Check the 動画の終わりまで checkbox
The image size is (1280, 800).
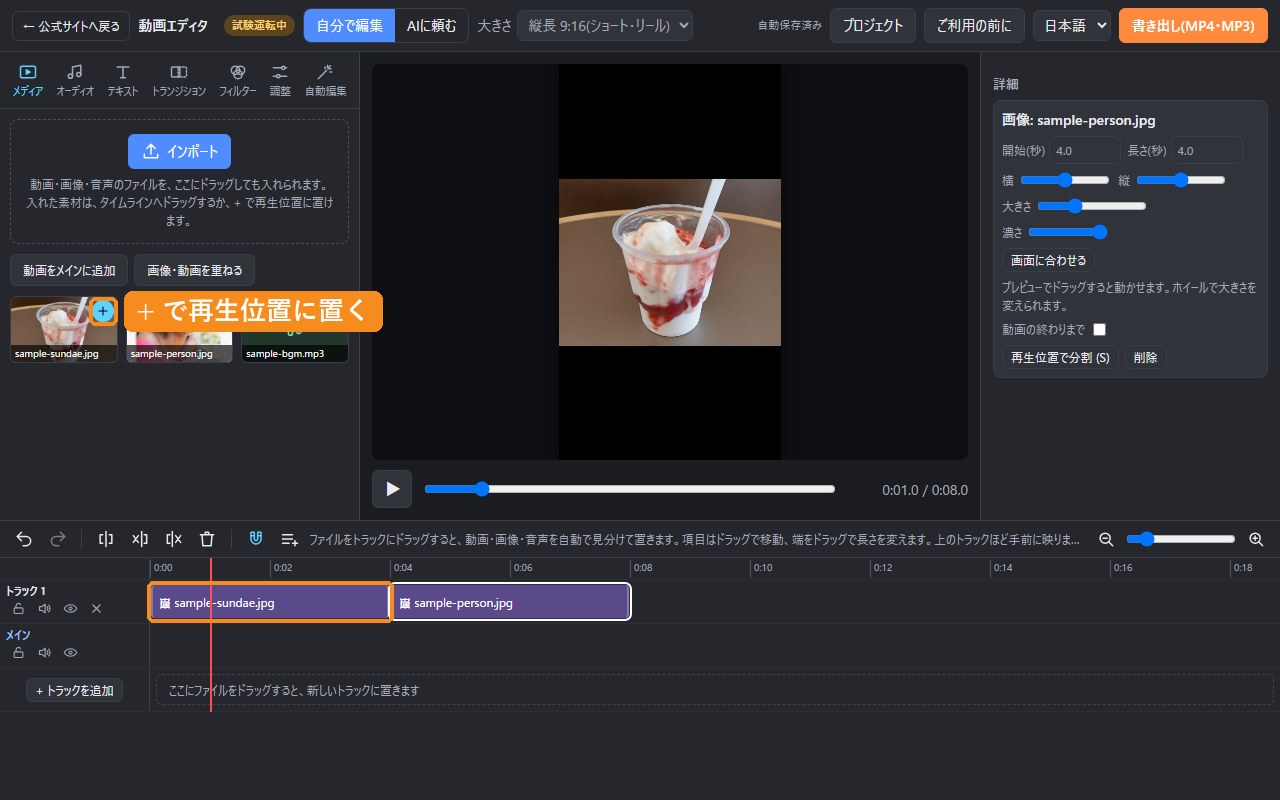[1099, 329]
